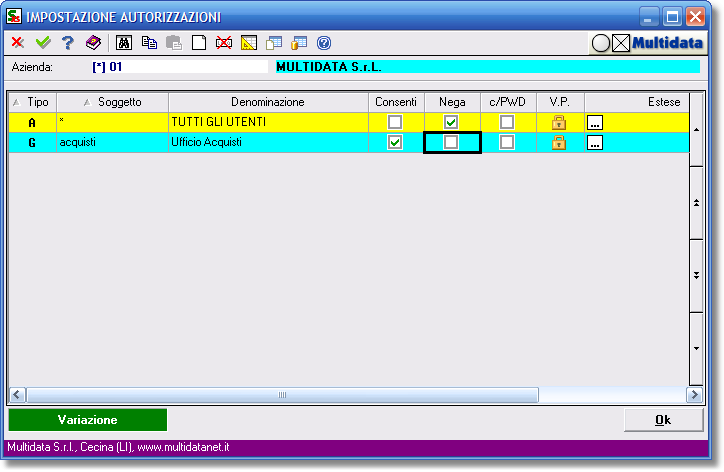The width and height of the screenshot is (724, 472).
Task: Check Nega for Ufficio Acquisti row
Action: [451, 142]
